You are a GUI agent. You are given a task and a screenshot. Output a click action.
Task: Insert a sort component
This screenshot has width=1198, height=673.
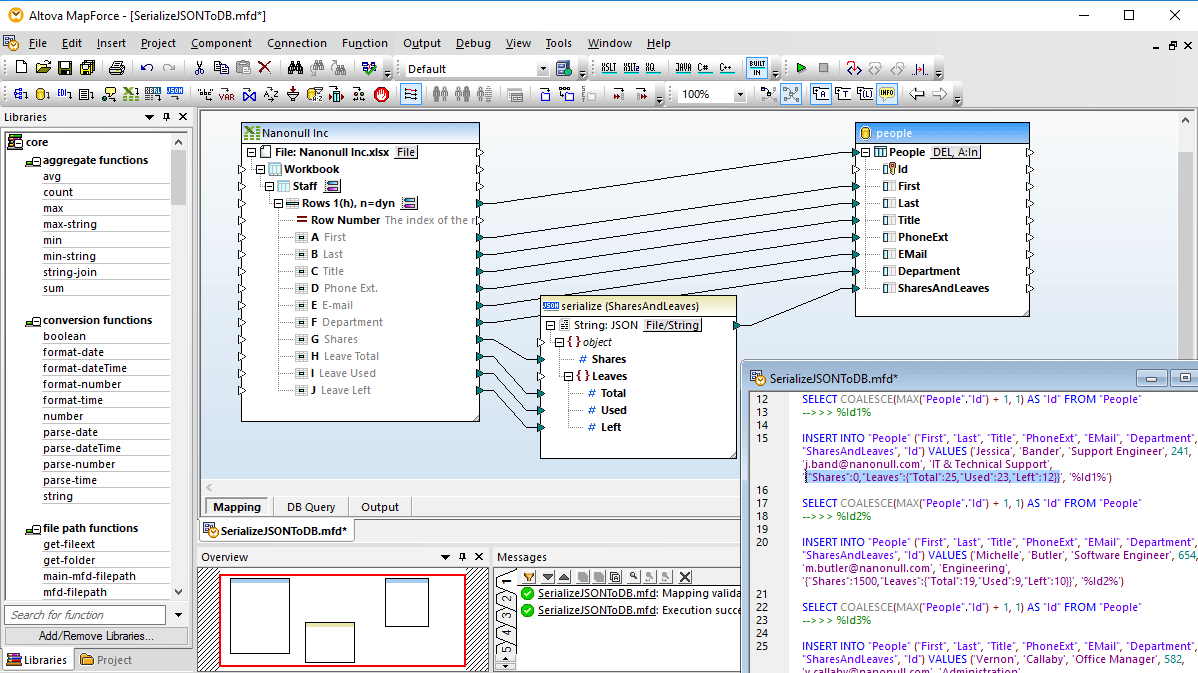coord(271,94)
